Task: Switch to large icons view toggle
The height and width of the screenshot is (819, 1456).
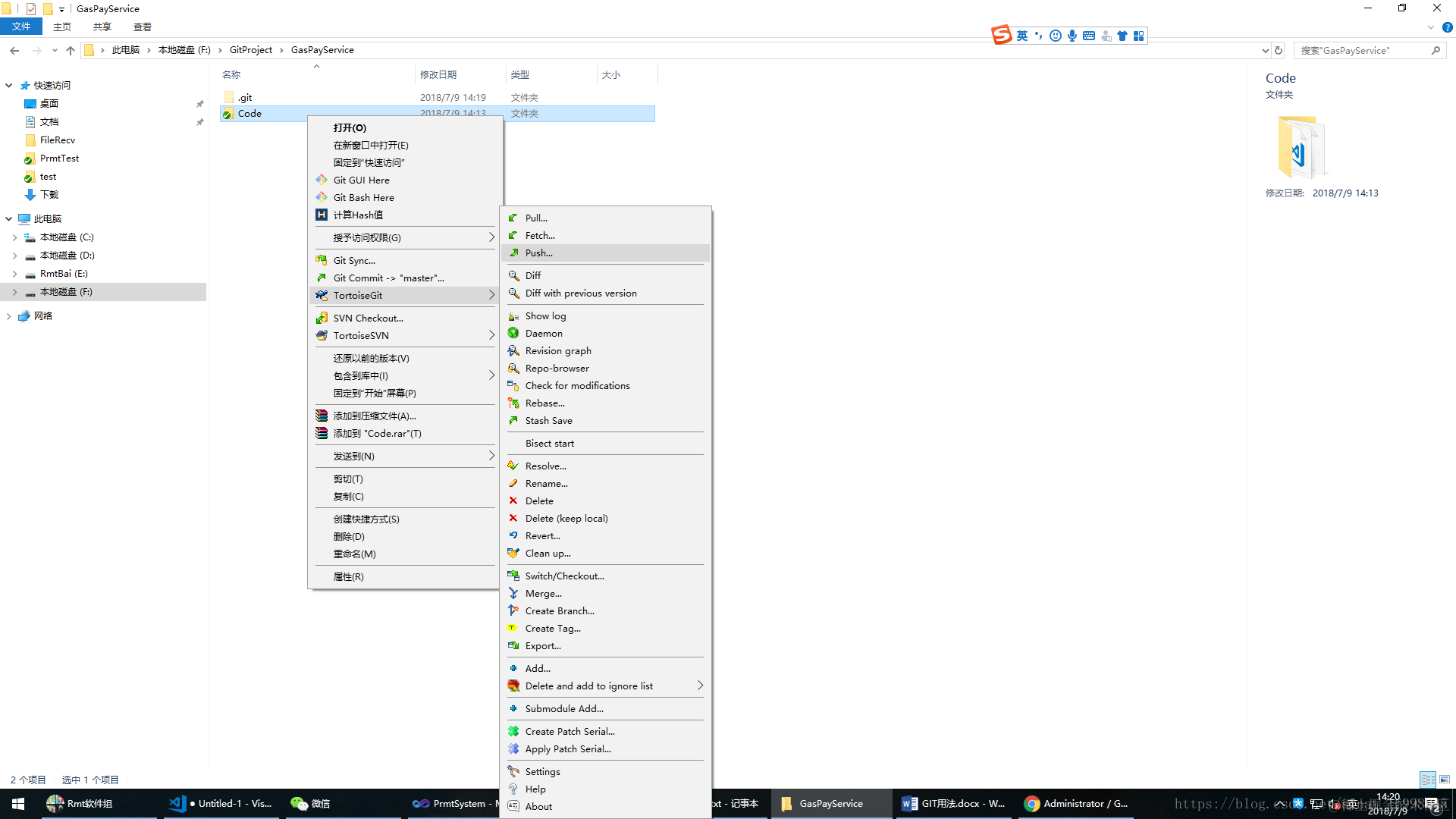Action: coord(1445,779)
